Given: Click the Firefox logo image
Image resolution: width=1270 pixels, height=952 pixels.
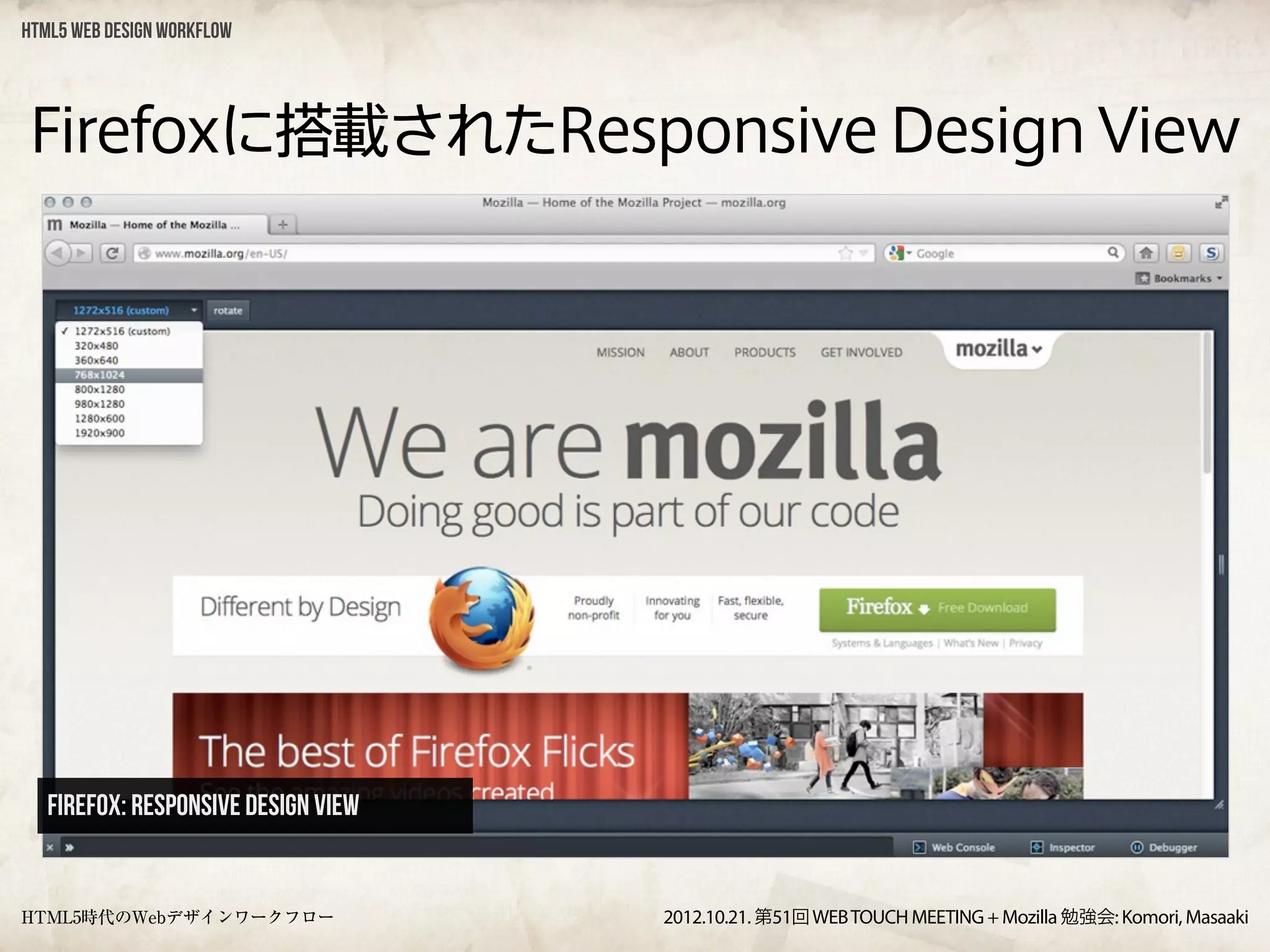Looking at the screenshot, I should coord(481,620).
